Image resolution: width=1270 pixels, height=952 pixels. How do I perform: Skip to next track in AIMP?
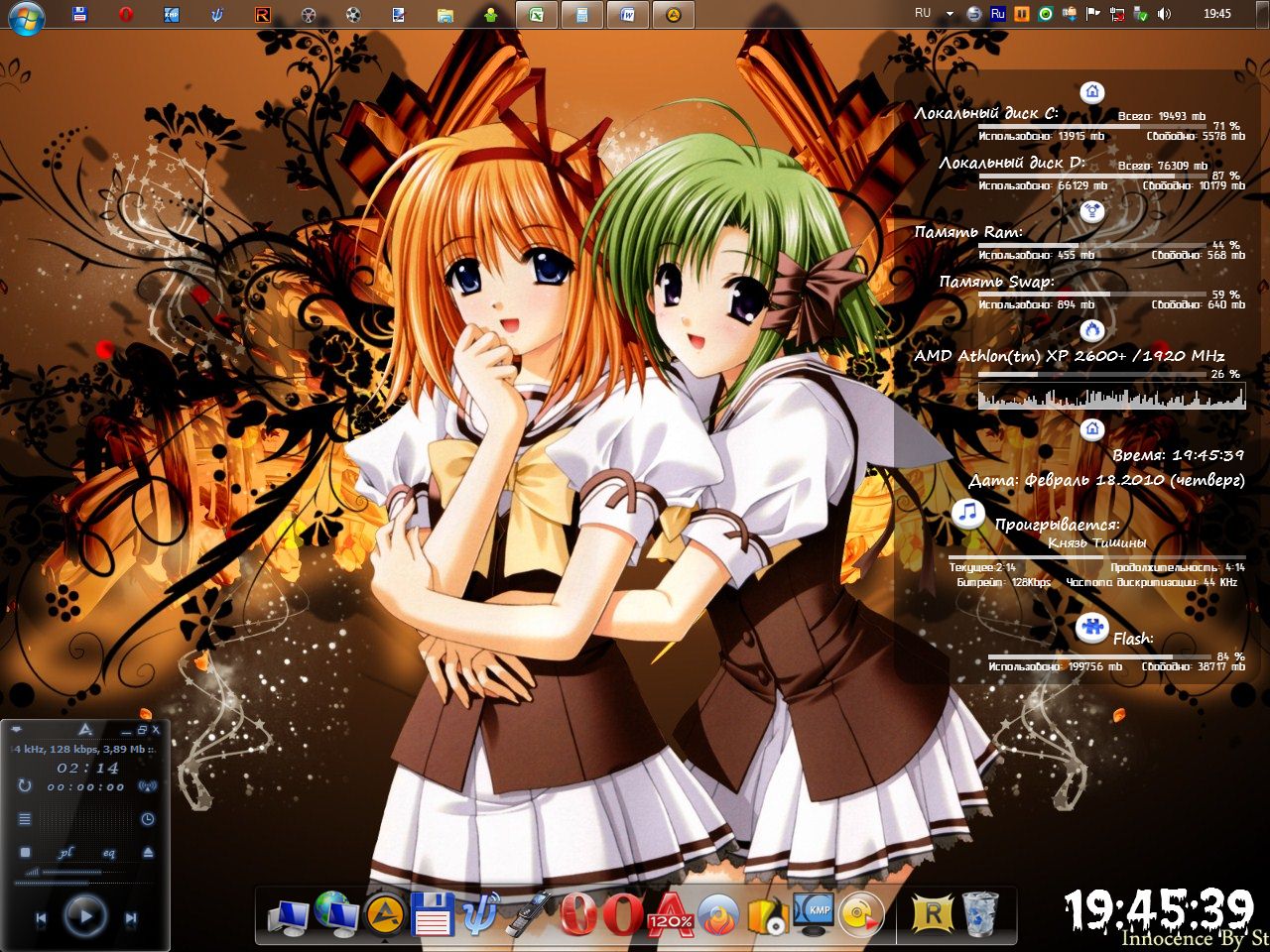coord(130,918)
